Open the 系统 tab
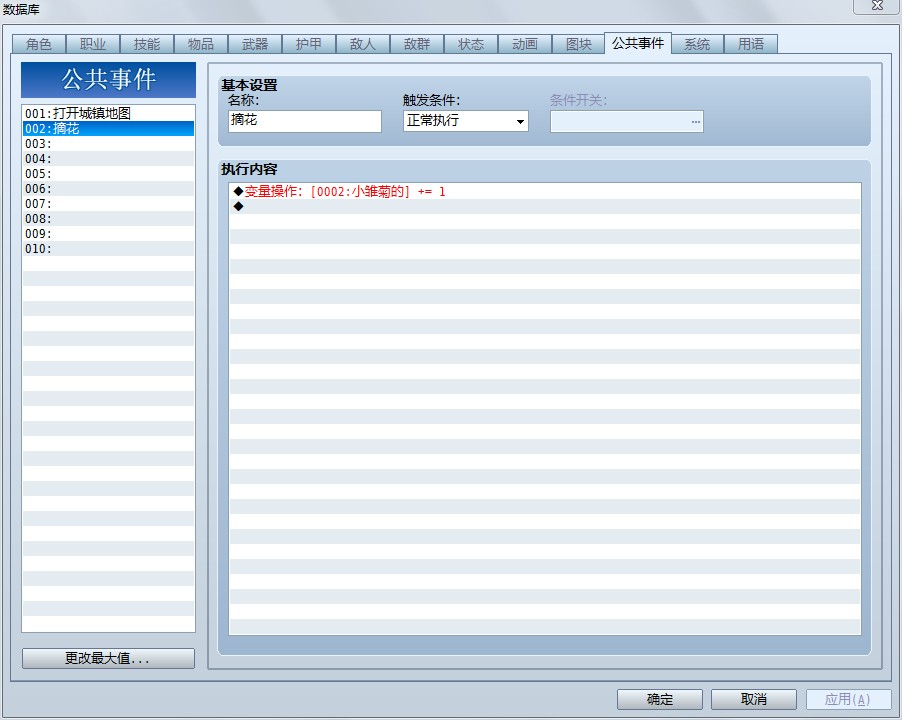 pos(697,44)
